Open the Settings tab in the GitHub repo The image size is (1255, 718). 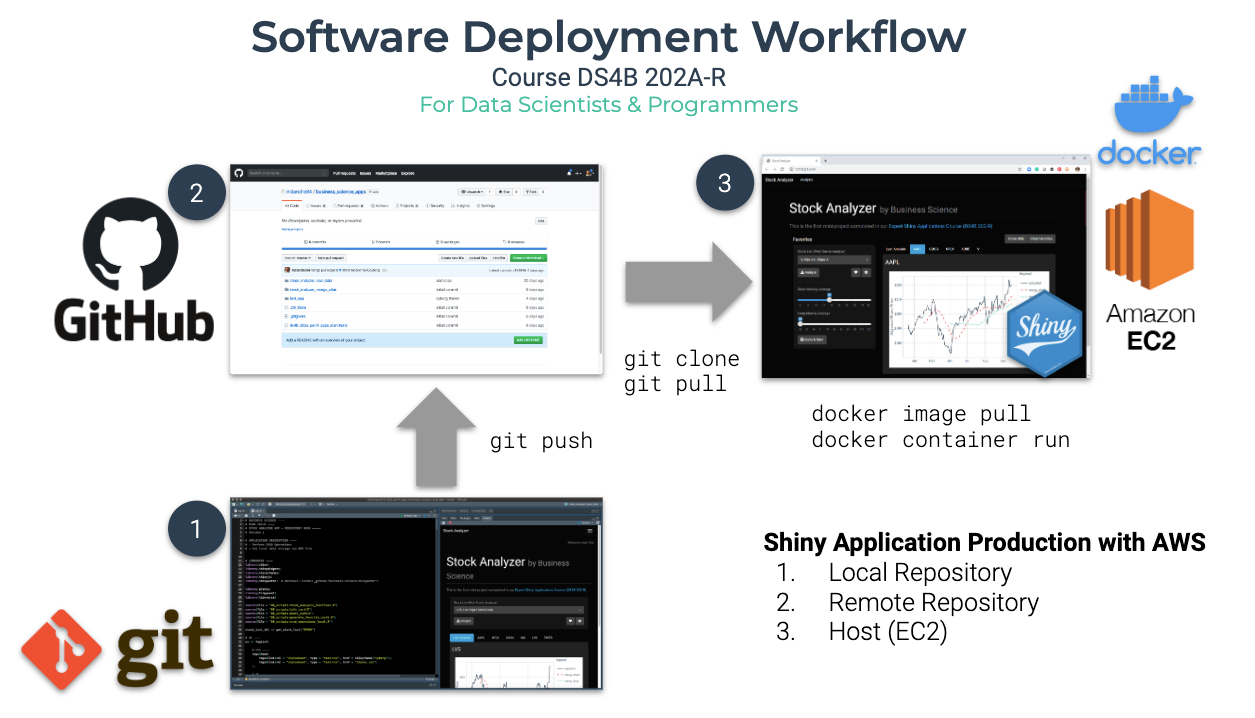484,205
